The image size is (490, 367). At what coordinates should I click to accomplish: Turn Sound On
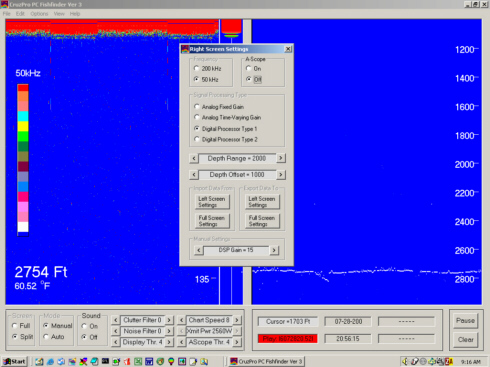click(x=90, y=326)
